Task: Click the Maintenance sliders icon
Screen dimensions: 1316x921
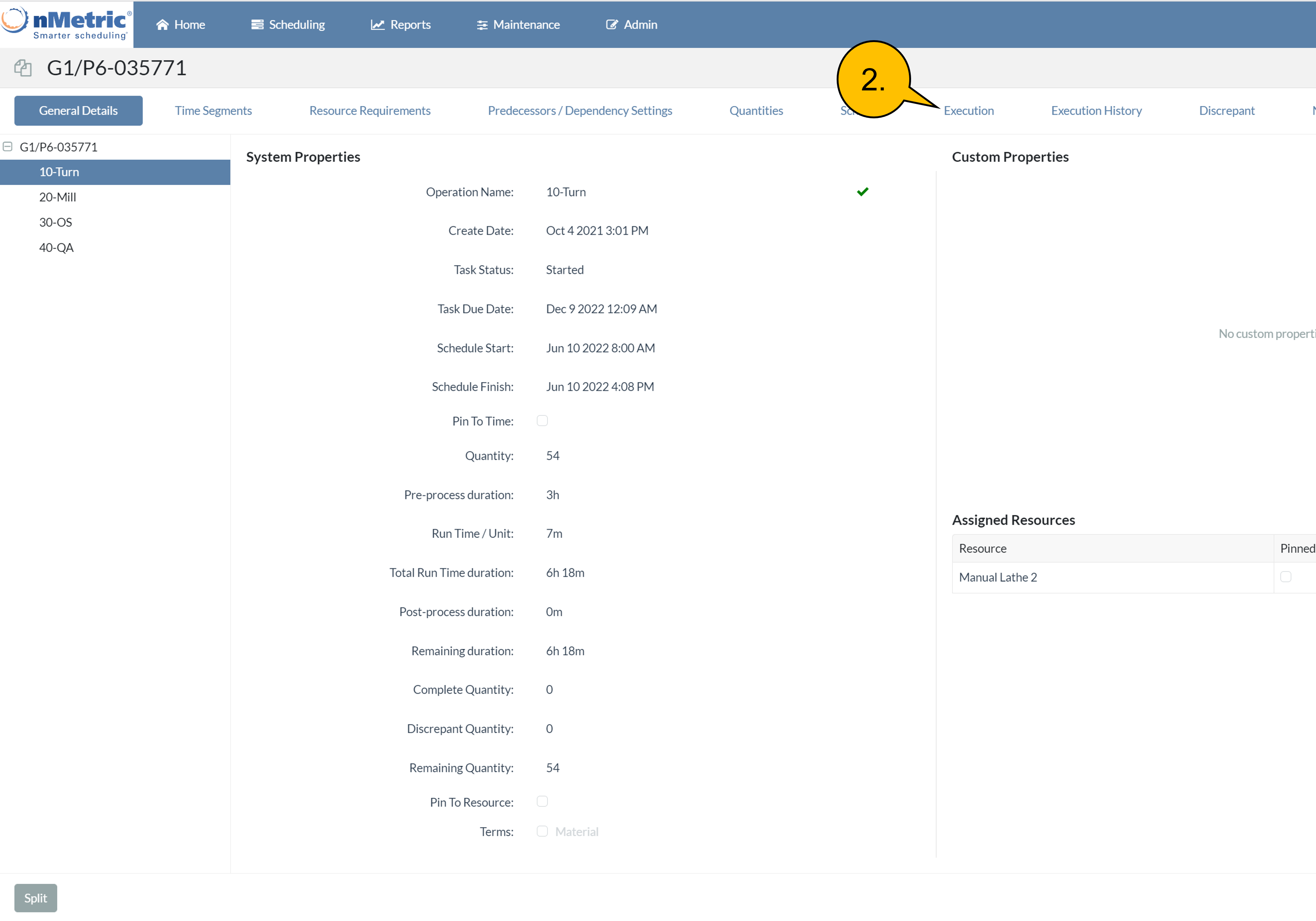Action: click(x=482, y=25)
